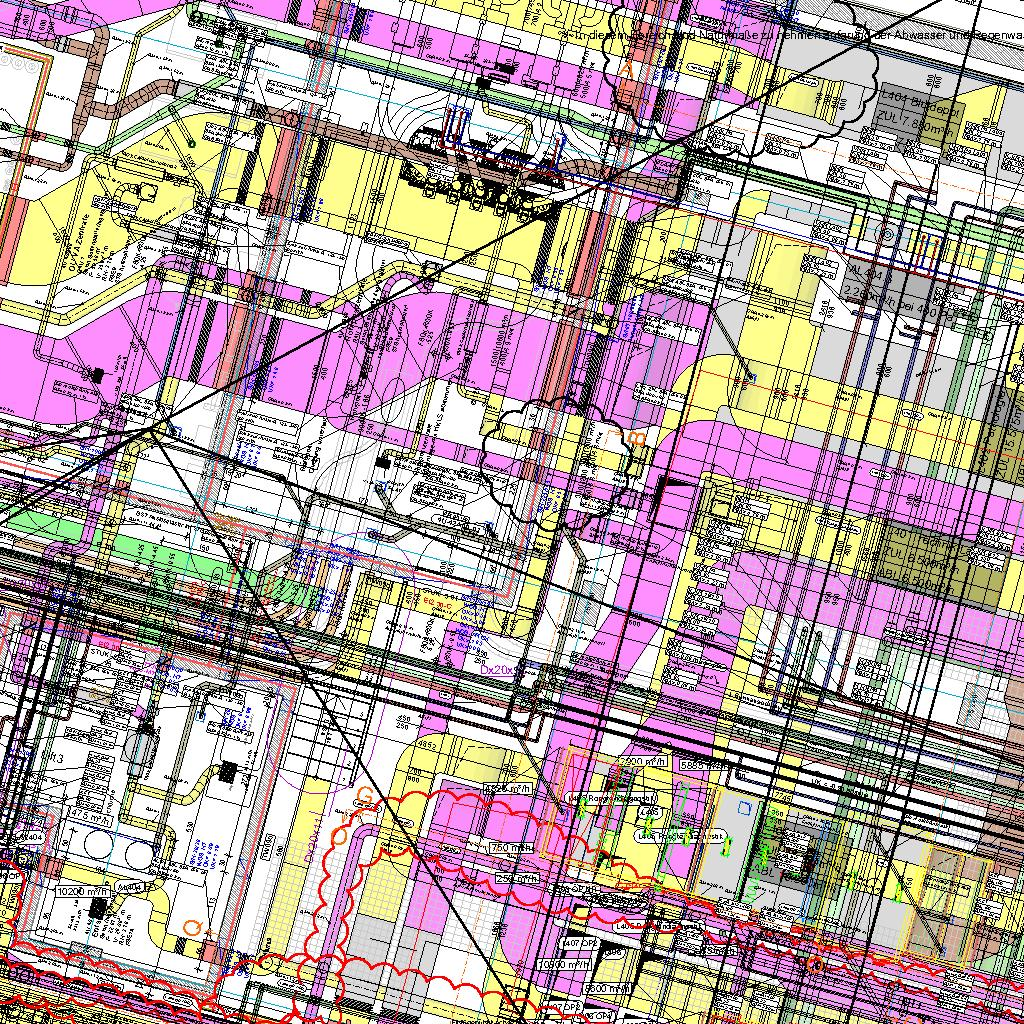Click the 750 m³/h airflow label
Image resolution: width=1024 pixels, height=1024 pixels.
tap(514, 848)
